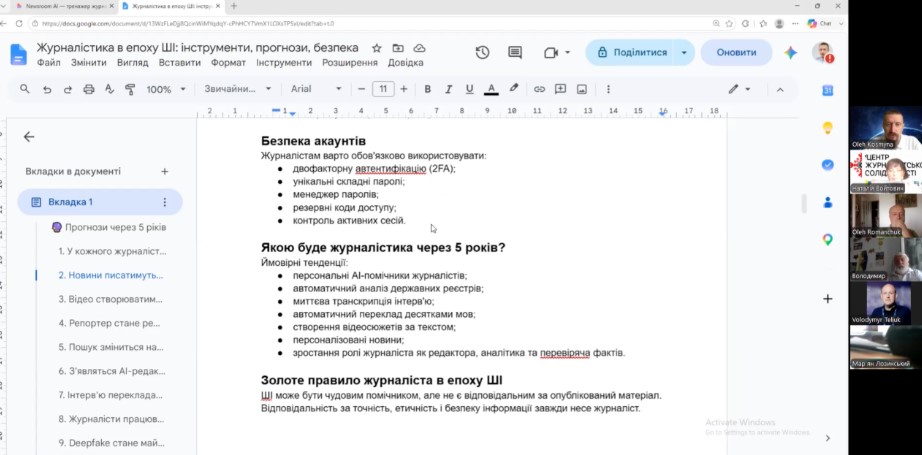Open the Вигляд menu
The width and height of the screenshot is (922, 455).
tap(132, 62)
